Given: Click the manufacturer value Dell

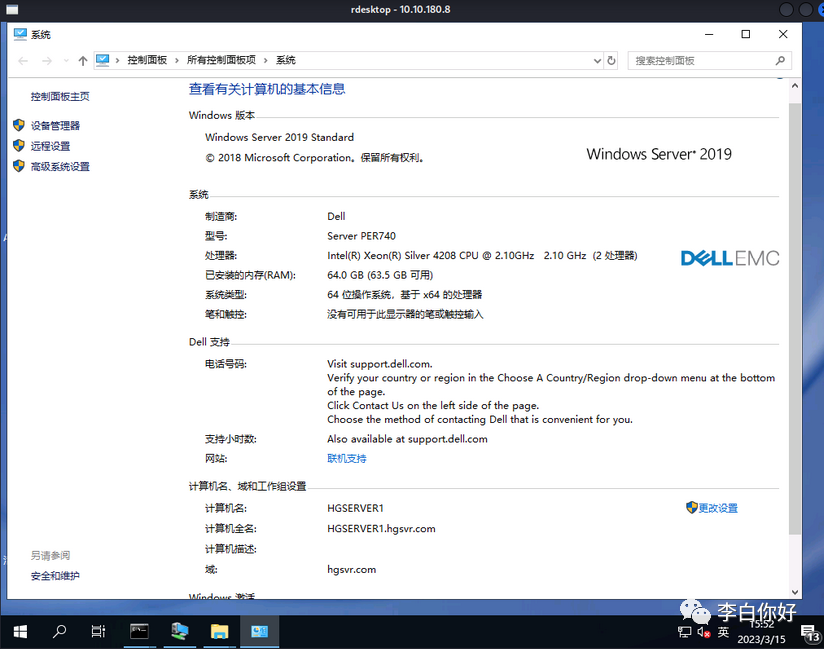Looking at the screenshot, I should [x=336, y=216].
